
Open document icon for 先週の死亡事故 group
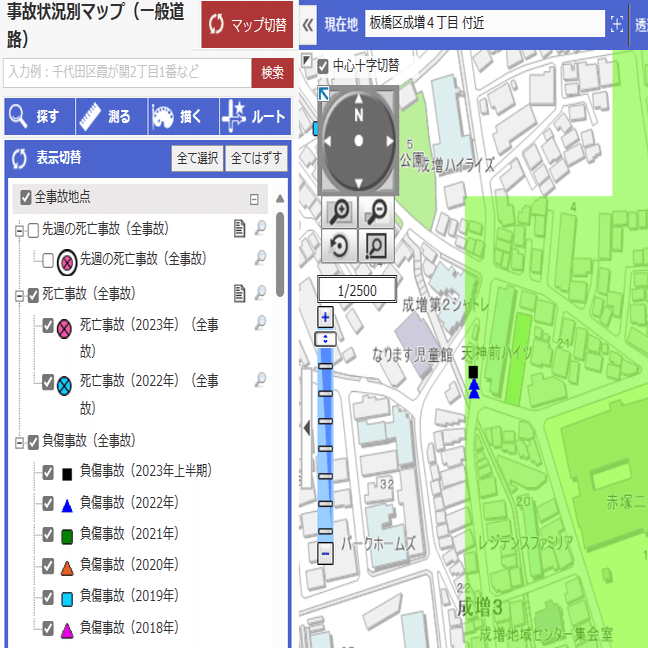click(x=239, y=228)
